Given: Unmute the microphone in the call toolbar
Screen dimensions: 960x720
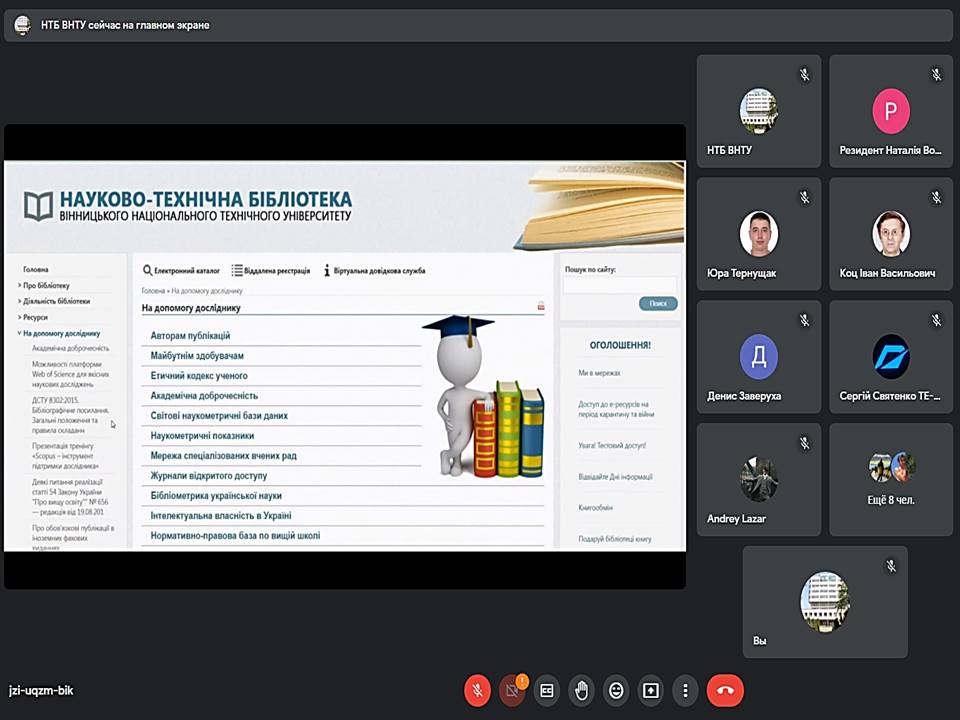Looking at the screenshot, I should [478, 691].
